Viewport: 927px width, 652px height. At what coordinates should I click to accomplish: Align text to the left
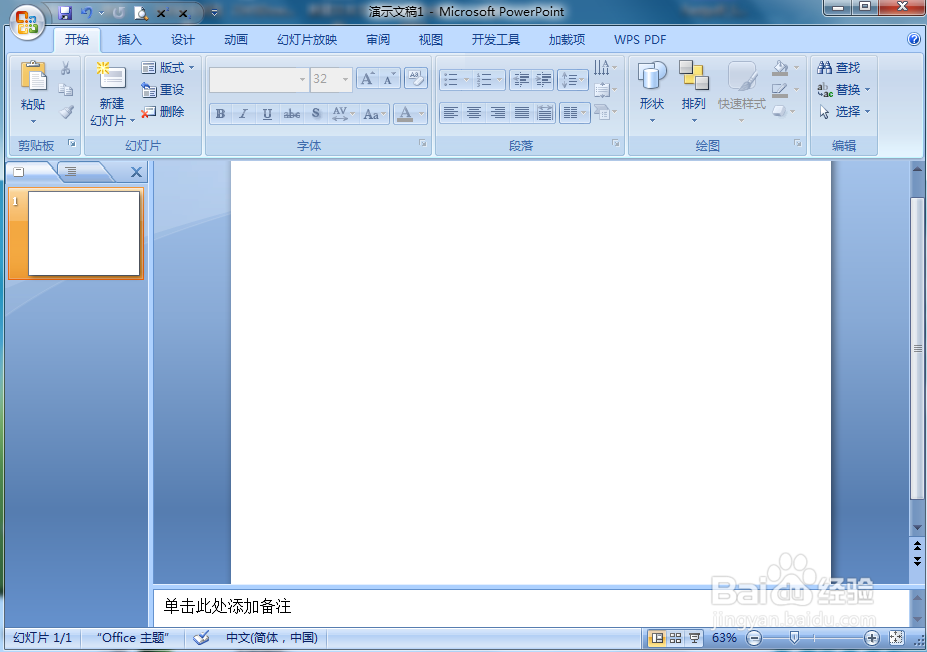451,112
